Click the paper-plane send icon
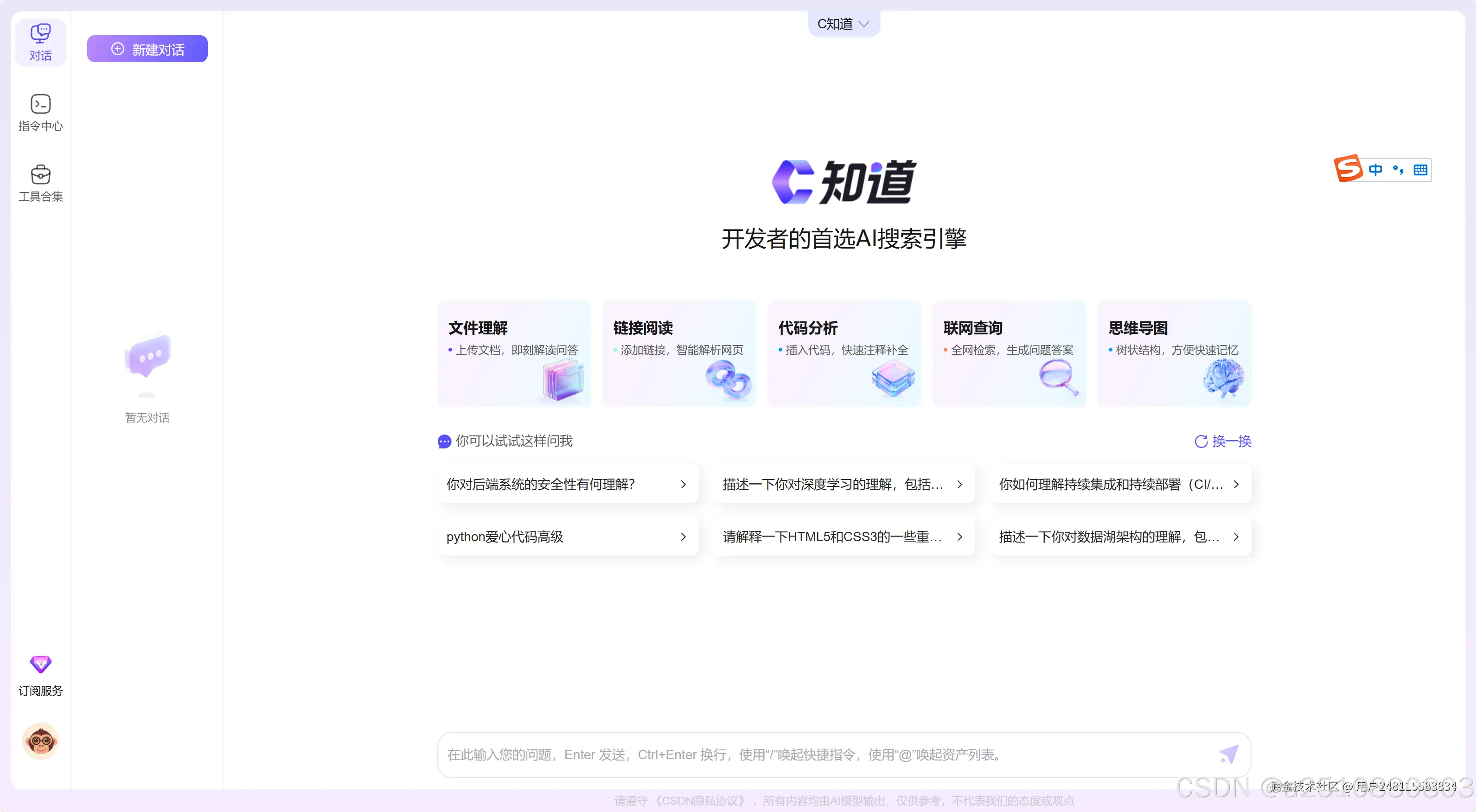Image resolution: width=1476 pixels, height=812 pixels. tap(1228, 754)
